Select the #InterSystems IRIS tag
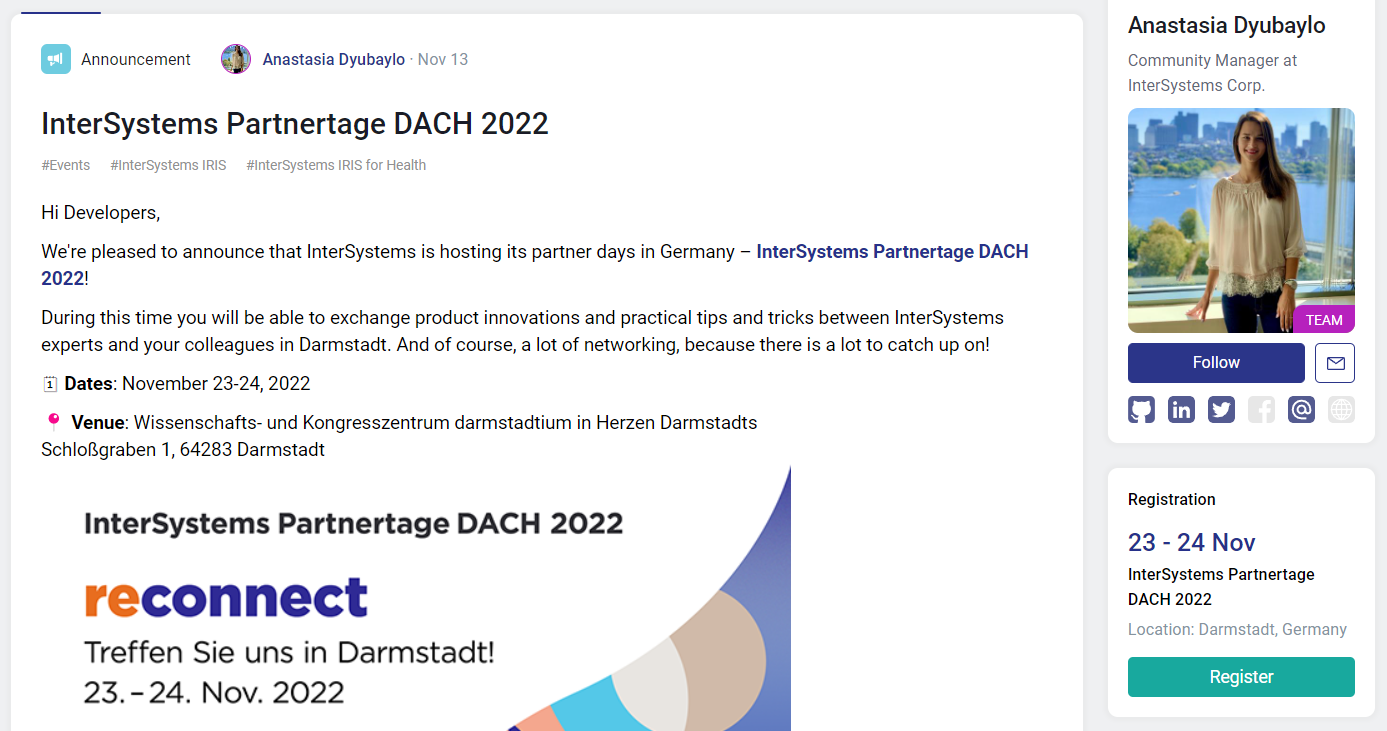This screenshot has width=1387, height=731. [168, 165]
